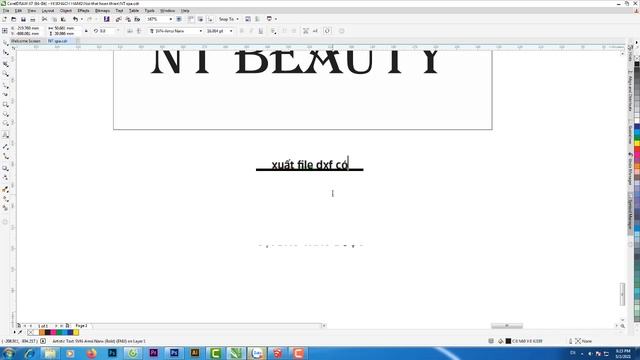This screenshot has width=640, height=360.
Task: Select the Text tool in the toolbox
Action: pos(5,135)
